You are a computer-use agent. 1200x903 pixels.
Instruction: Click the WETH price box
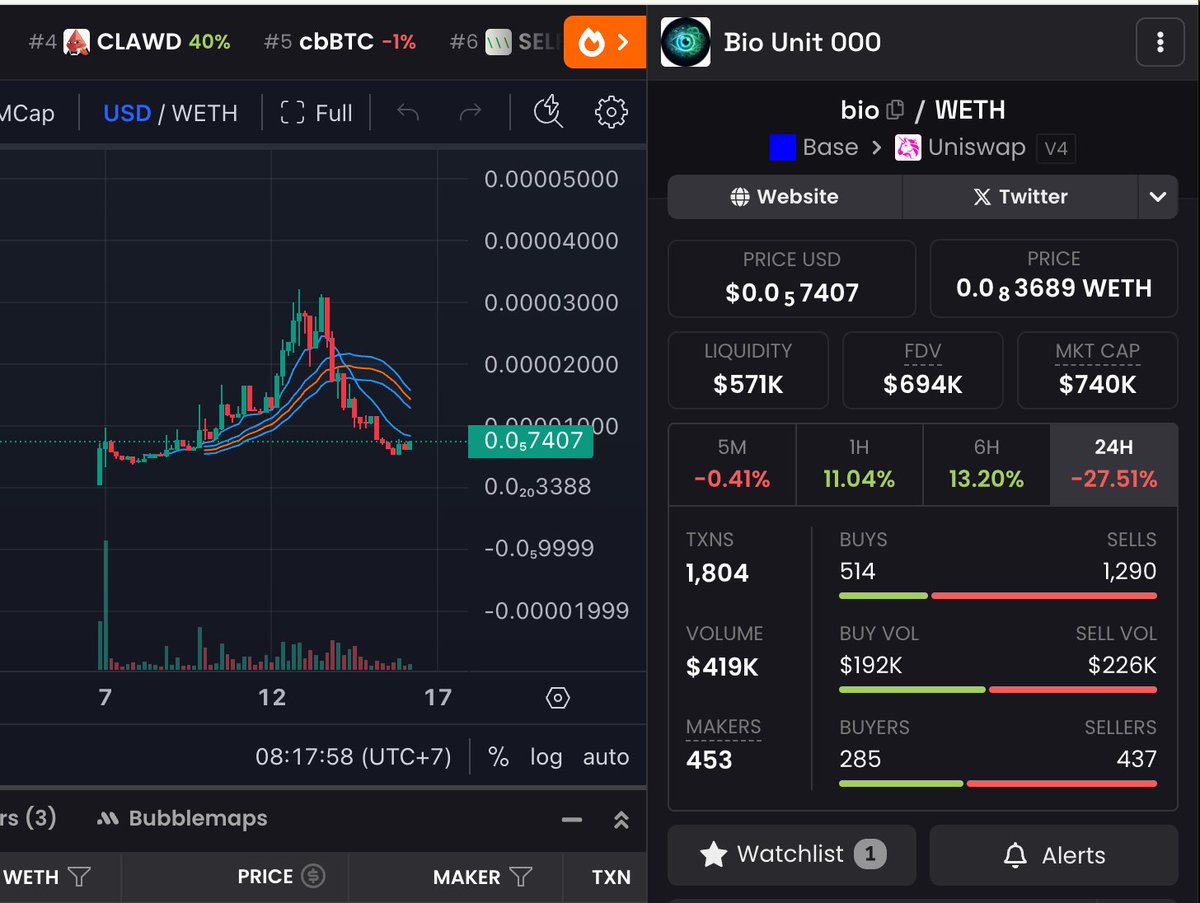click(x=1054, y=278)
